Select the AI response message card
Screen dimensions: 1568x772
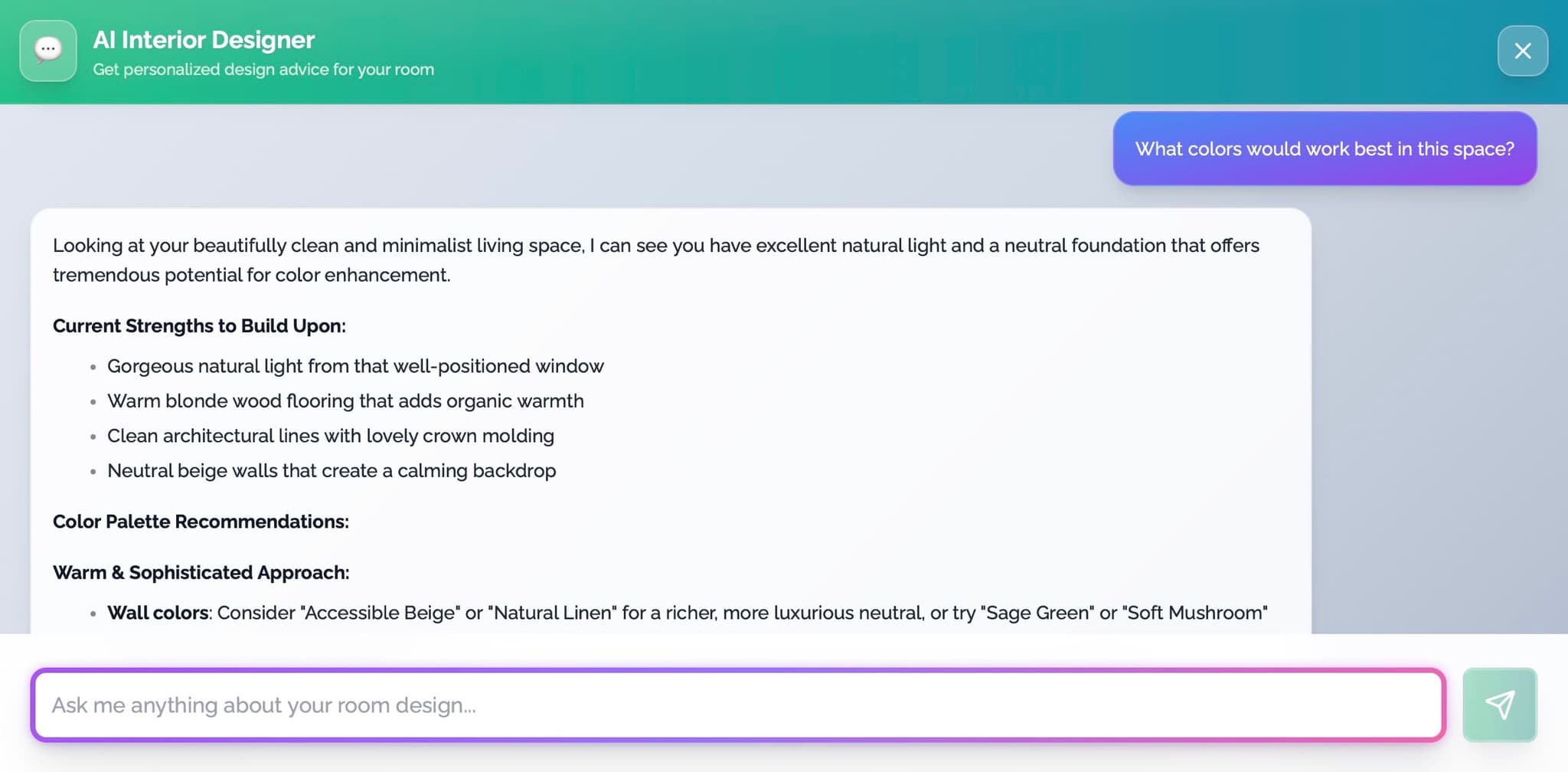point(672,421)
